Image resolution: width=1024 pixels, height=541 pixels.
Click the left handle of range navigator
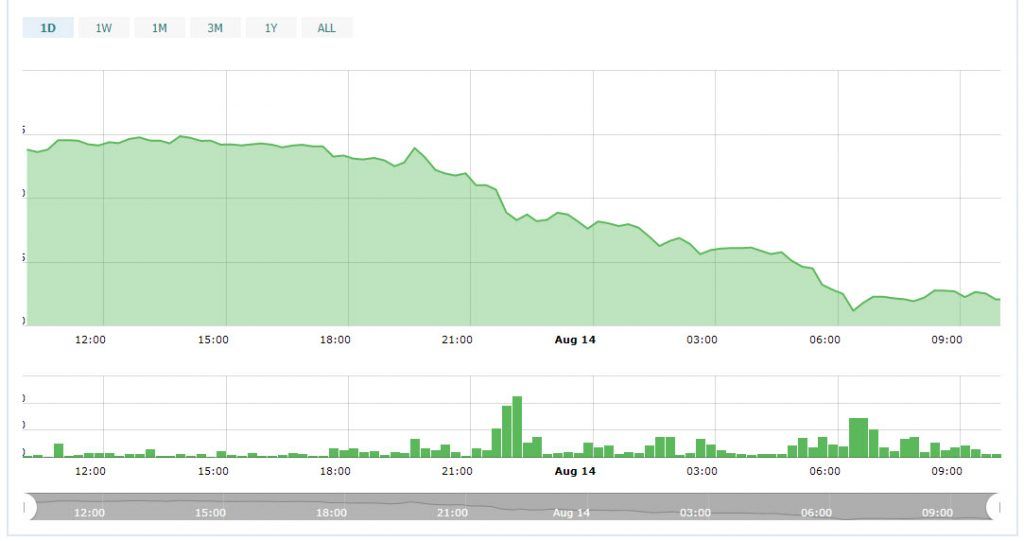coord(28,507)
